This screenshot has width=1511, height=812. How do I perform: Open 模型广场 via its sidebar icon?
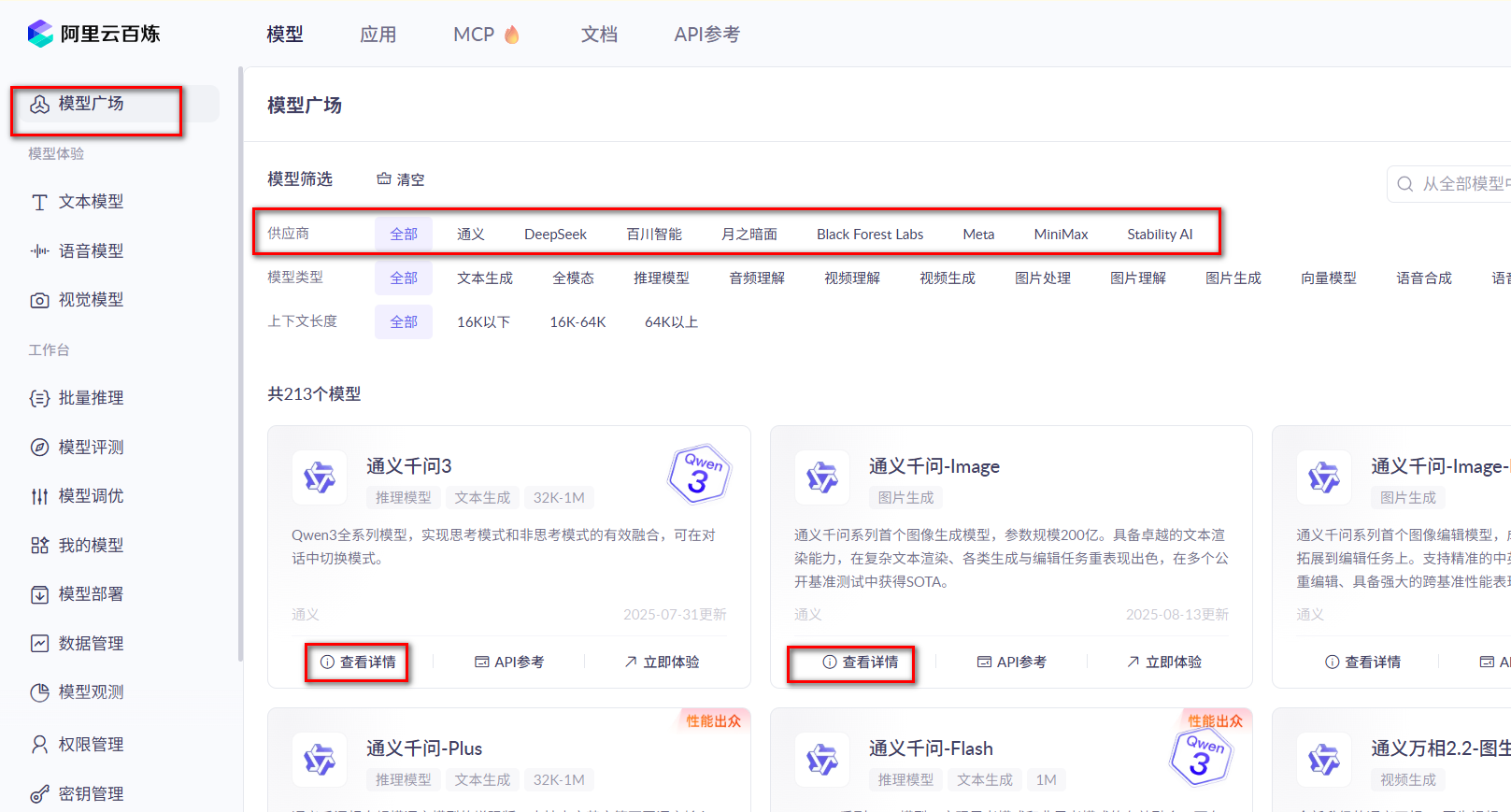(x=39, y=104)
